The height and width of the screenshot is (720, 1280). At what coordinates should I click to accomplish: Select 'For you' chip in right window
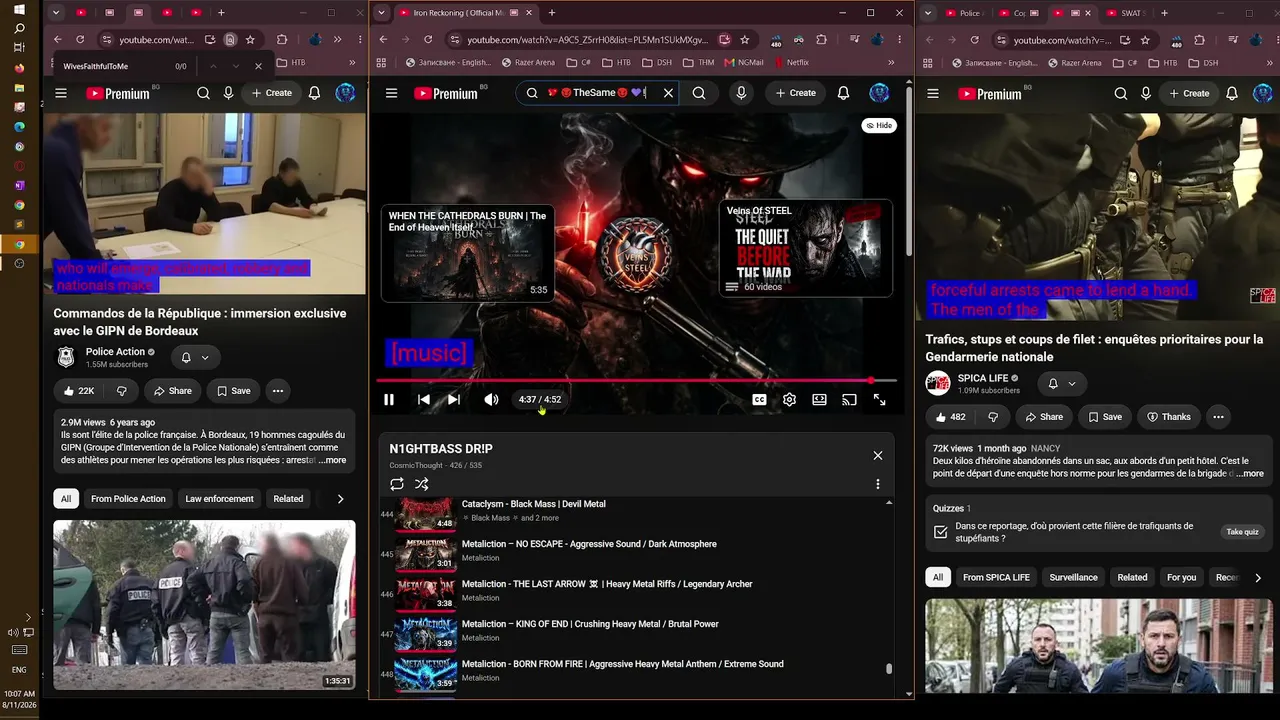[1181, 578]
